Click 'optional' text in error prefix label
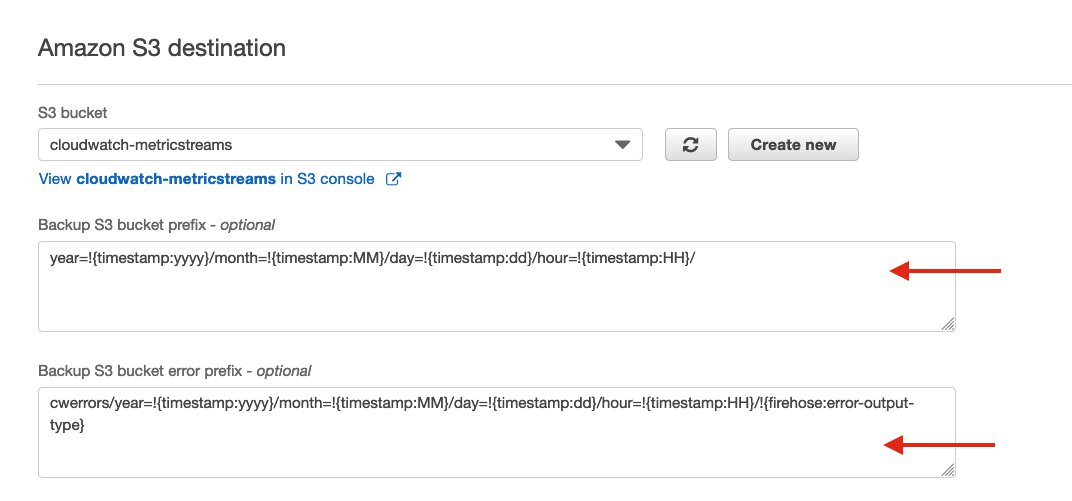The image size is (1072, 501). pos(284,371)
